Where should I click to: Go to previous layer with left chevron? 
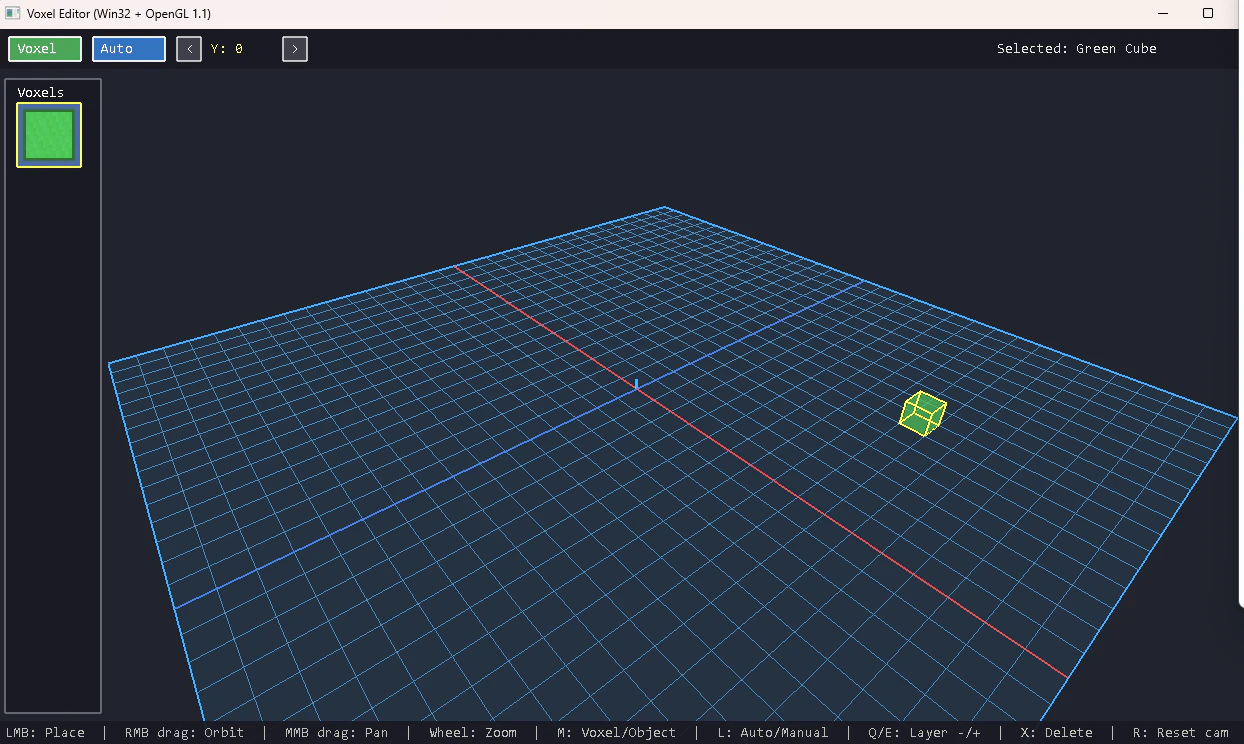coord(189,49)
